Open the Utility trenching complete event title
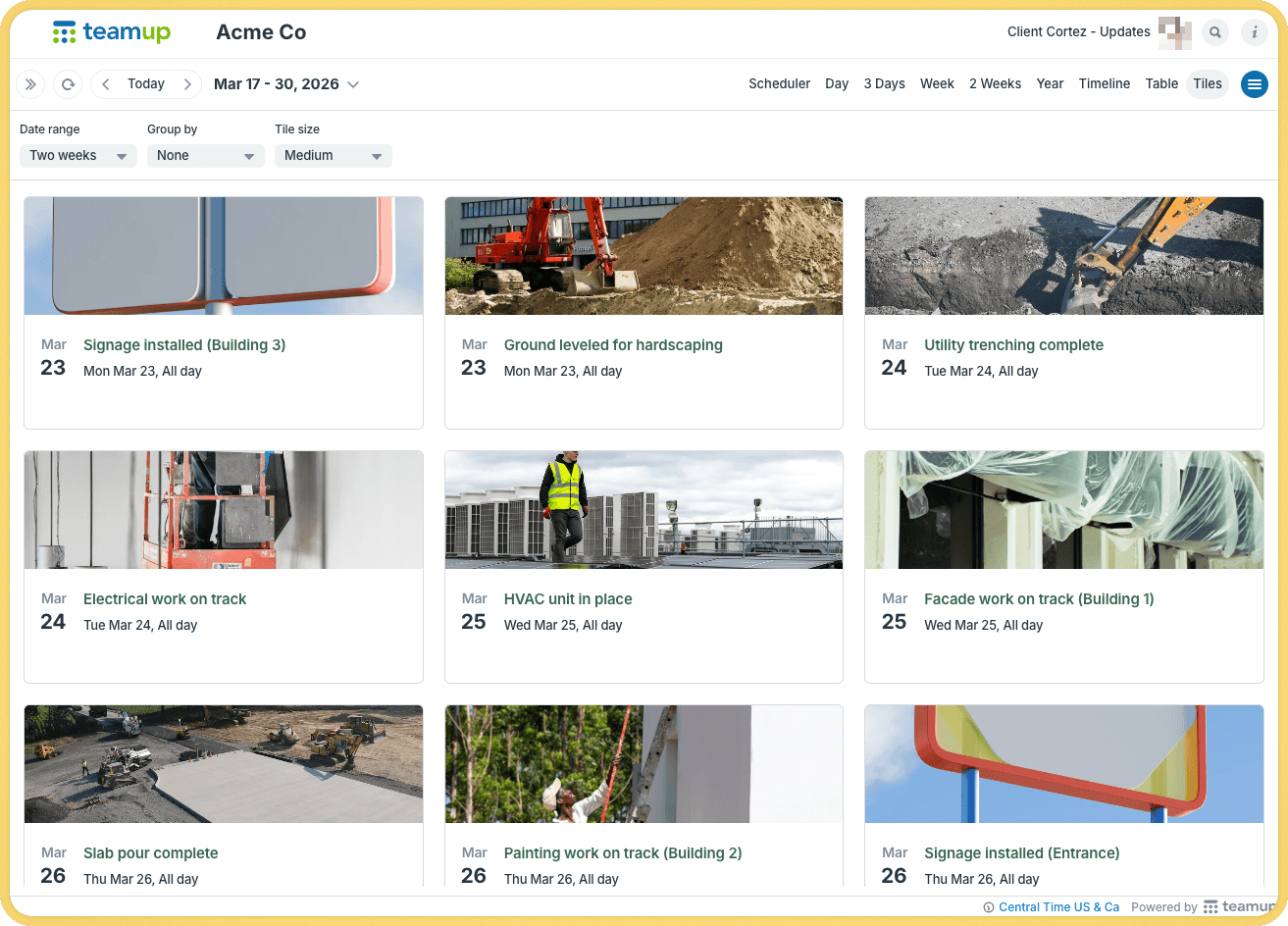Image resolution: width=1288 pixels, height=926 pixels. (1013, 345)
